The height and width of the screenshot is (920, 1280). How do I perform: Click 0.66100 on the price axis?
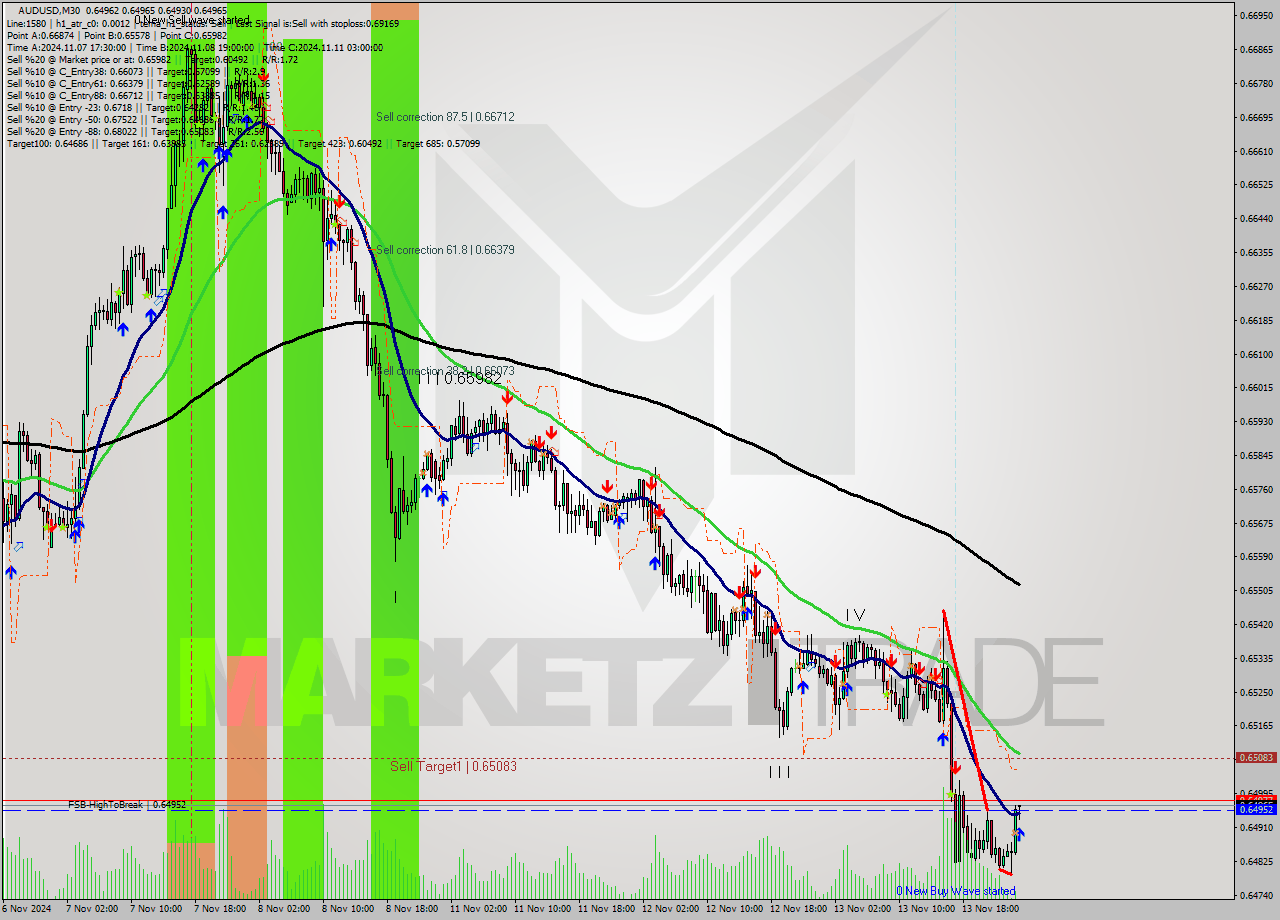(1257, 354)
